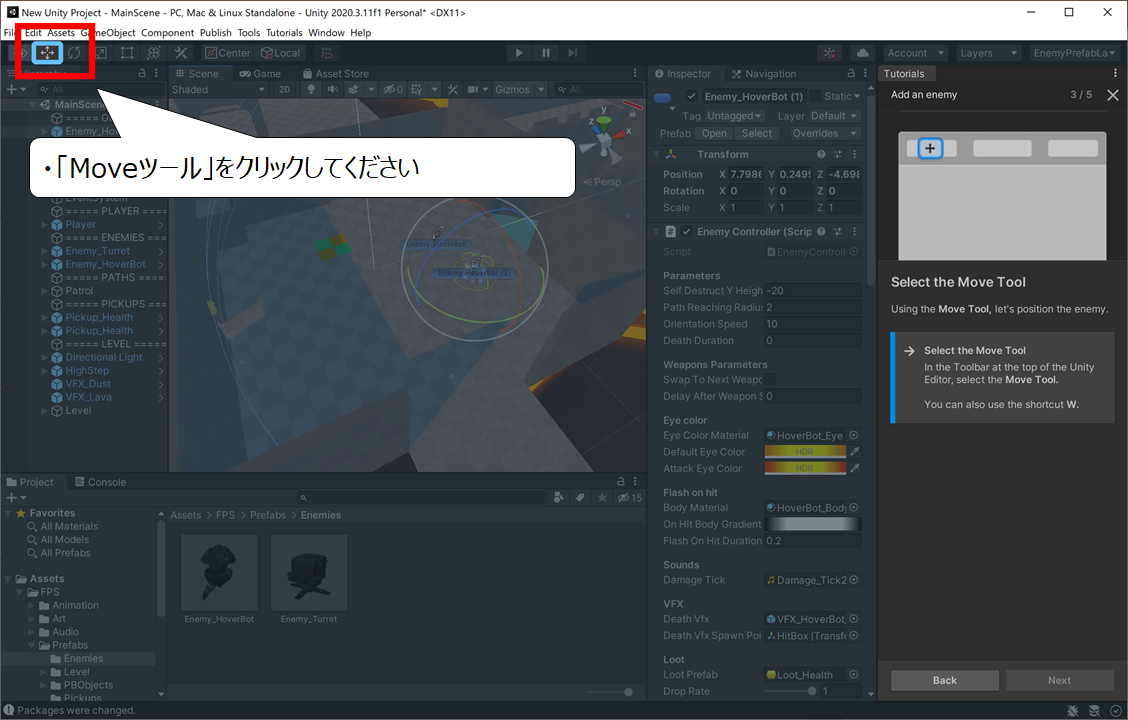The width and height of the screenshot is (1128, 720).
Task: Start Play mode
Action: point(519,53)
